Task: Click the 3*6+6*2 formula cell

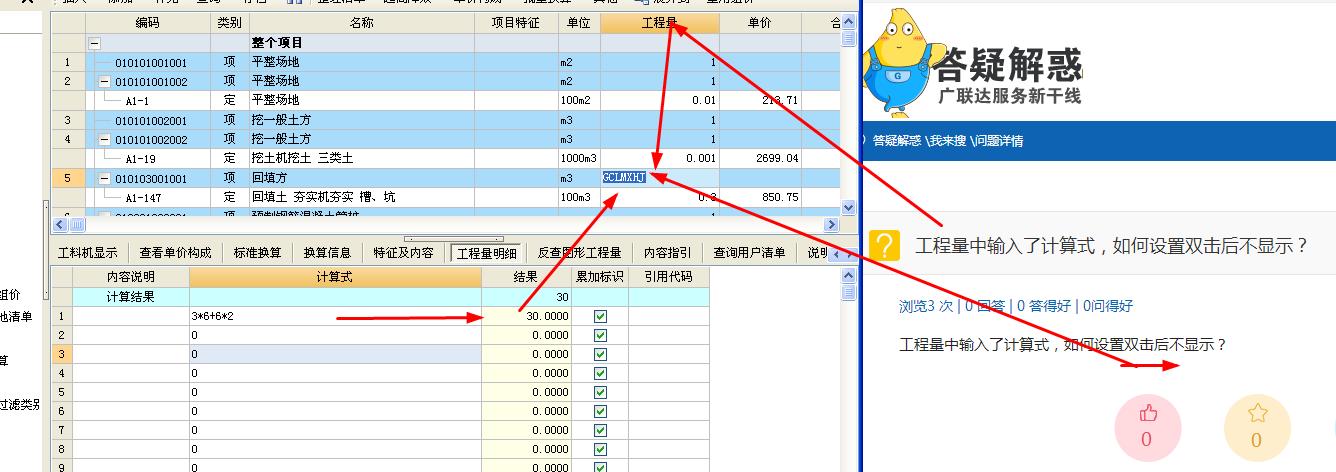Action: [335, 316]
